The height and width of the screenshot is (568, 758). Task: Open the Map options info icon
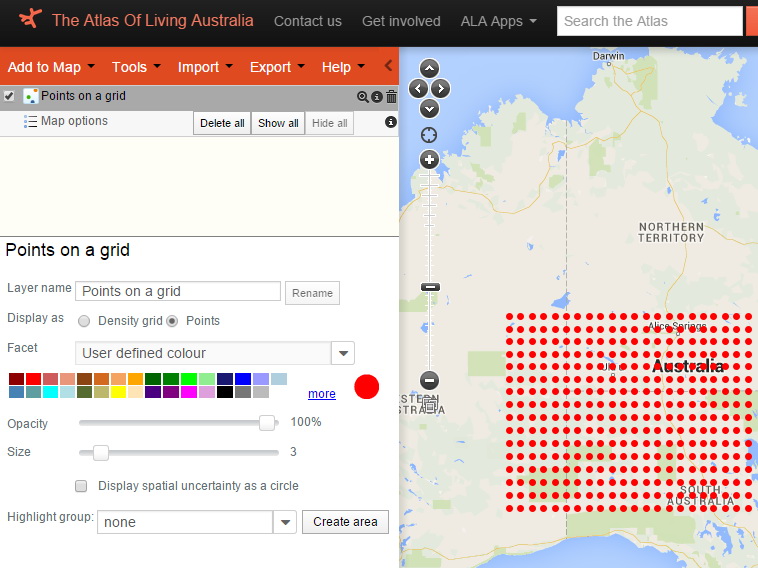click(391, 122)
